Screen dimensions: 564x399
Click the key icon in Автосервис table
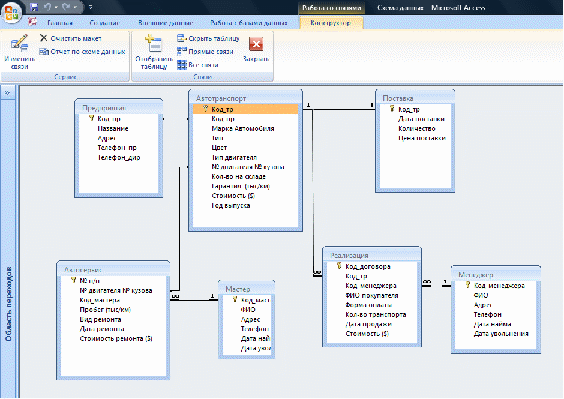(73, 280)
